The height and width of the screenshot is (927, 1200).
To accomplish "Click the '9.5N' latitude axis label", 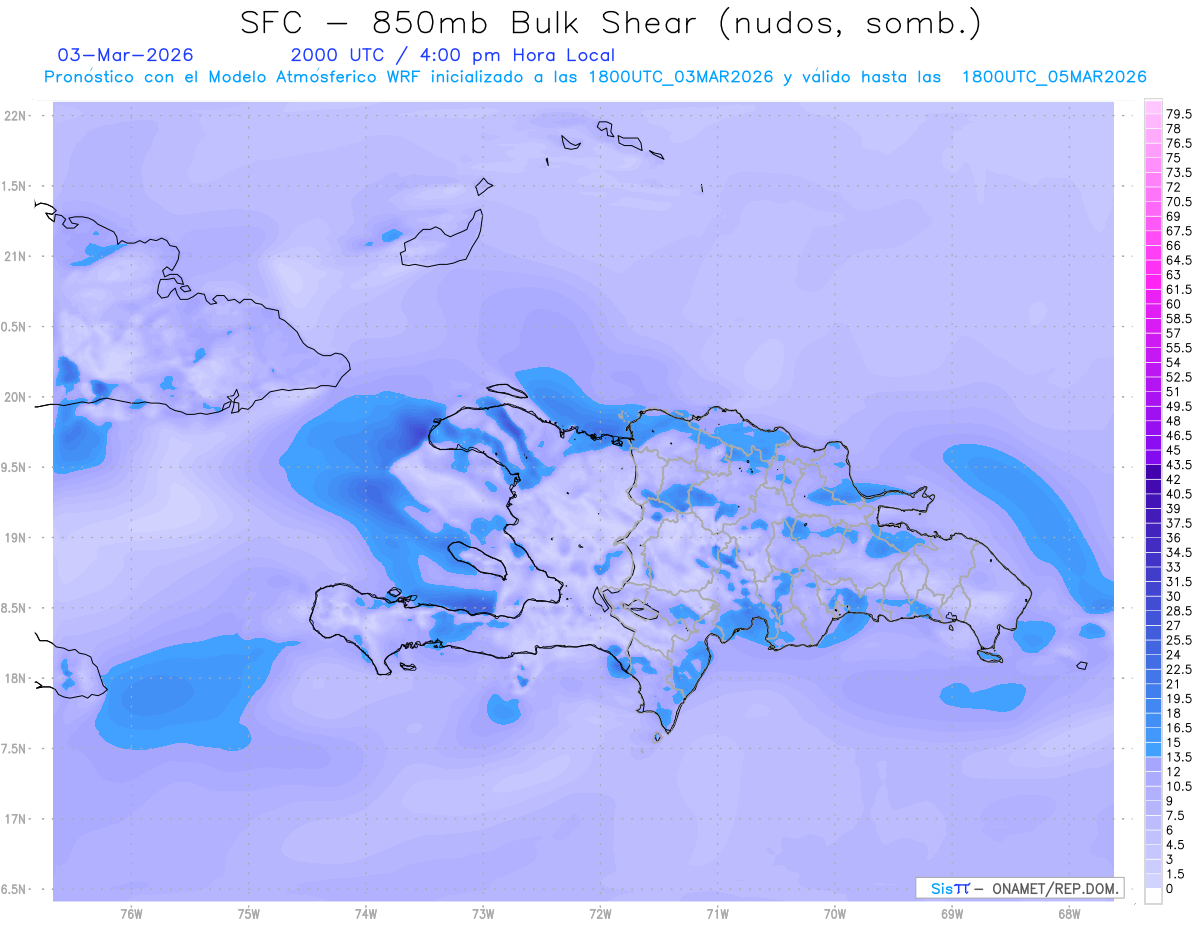I will [15, 467].
